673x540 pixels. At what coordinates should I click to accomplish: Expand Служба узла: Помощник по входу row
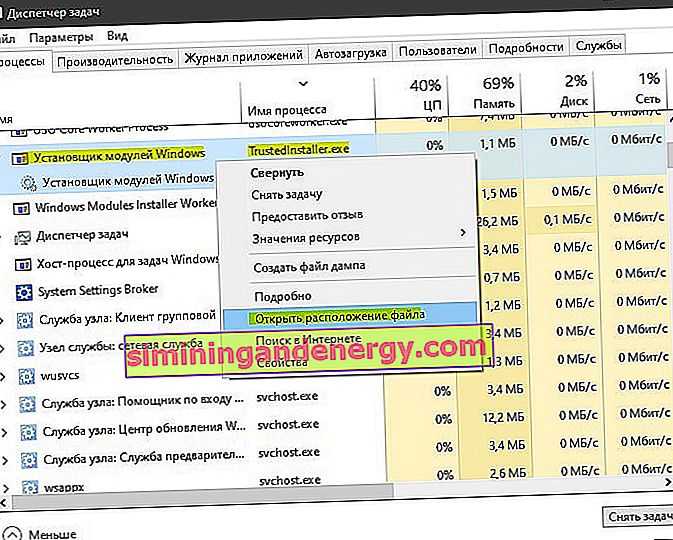tap(4, 405)
